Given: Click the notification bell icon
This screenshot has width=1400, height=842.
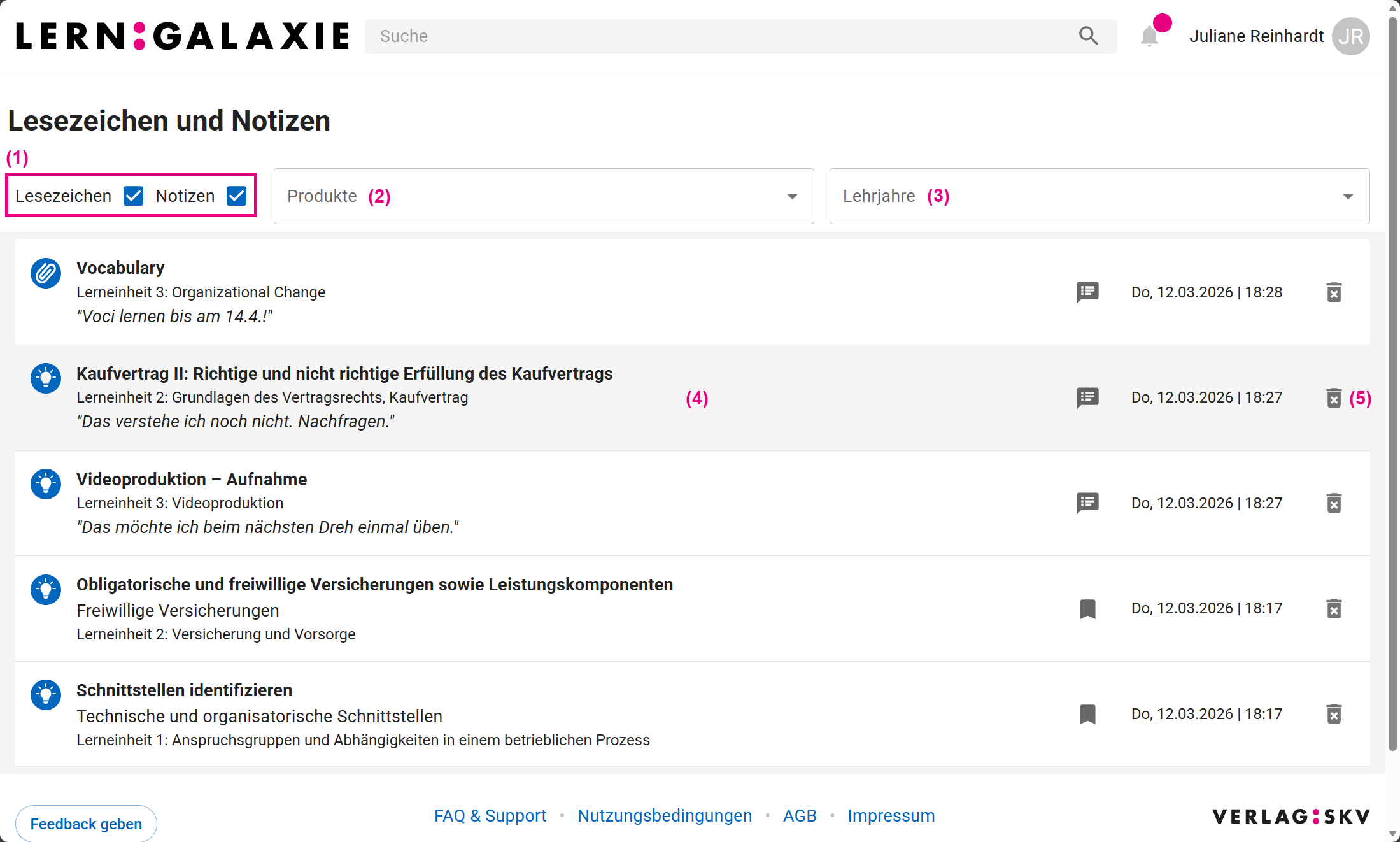Looking at the screenshot, I should point(1149,36).
